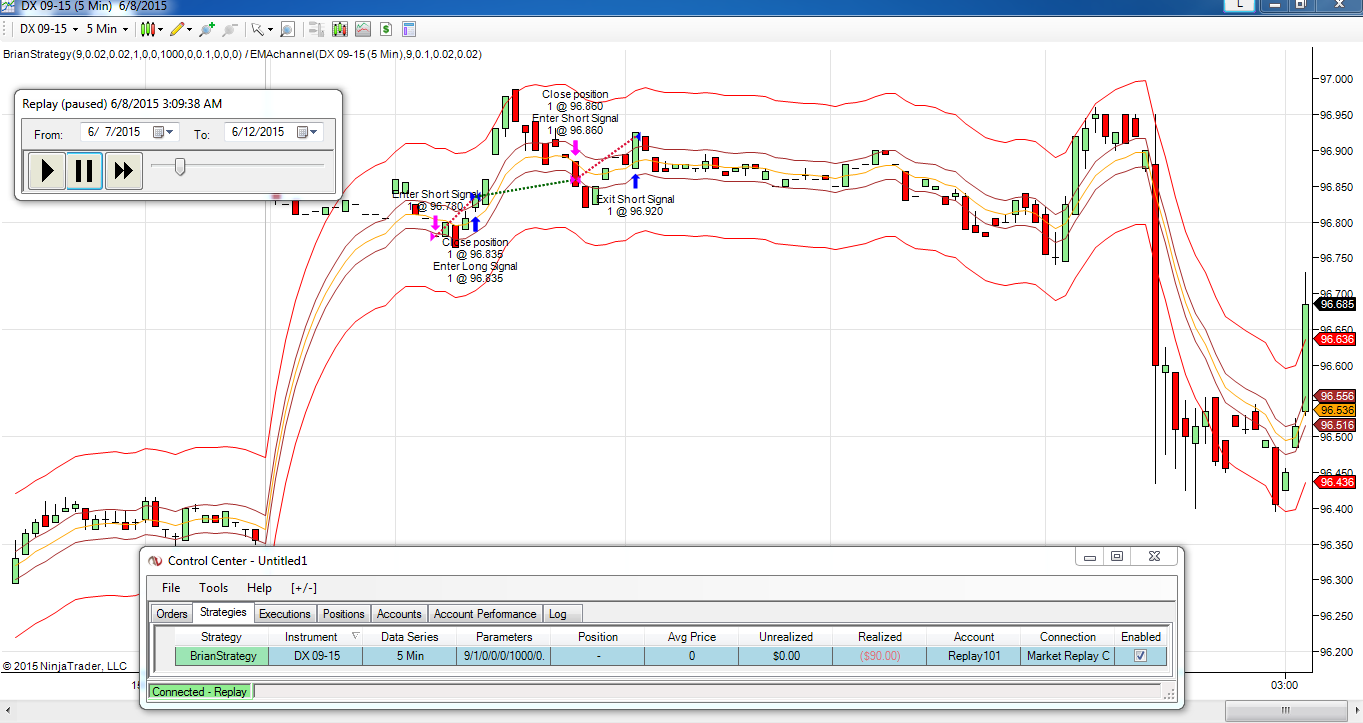Switch to the Strategies tab
The height and width of the screenshot is (723, 1363).
[x=223, y=612]
